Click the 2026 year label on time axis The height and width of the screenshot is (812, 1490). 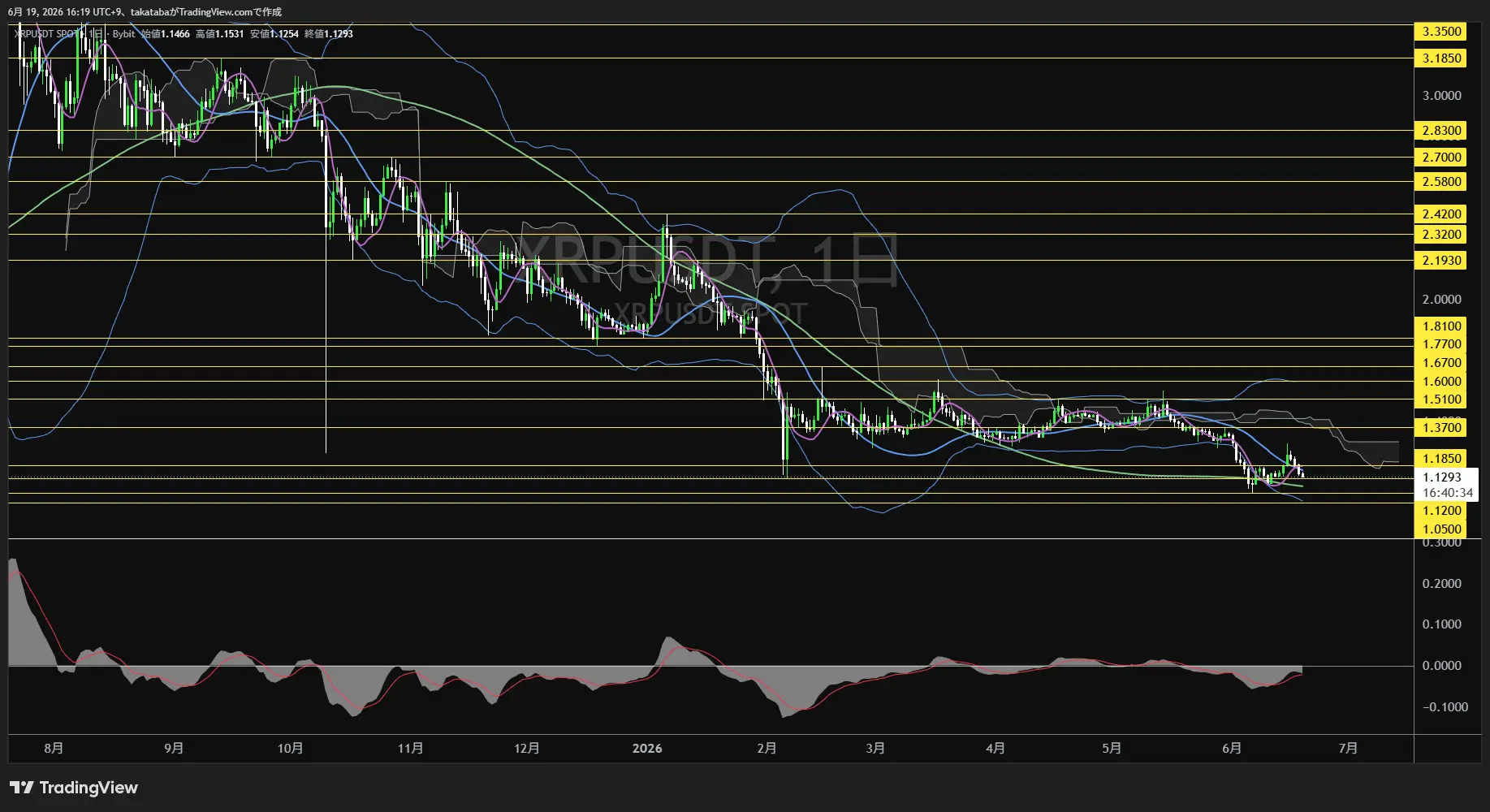click(x=647, y=749)
